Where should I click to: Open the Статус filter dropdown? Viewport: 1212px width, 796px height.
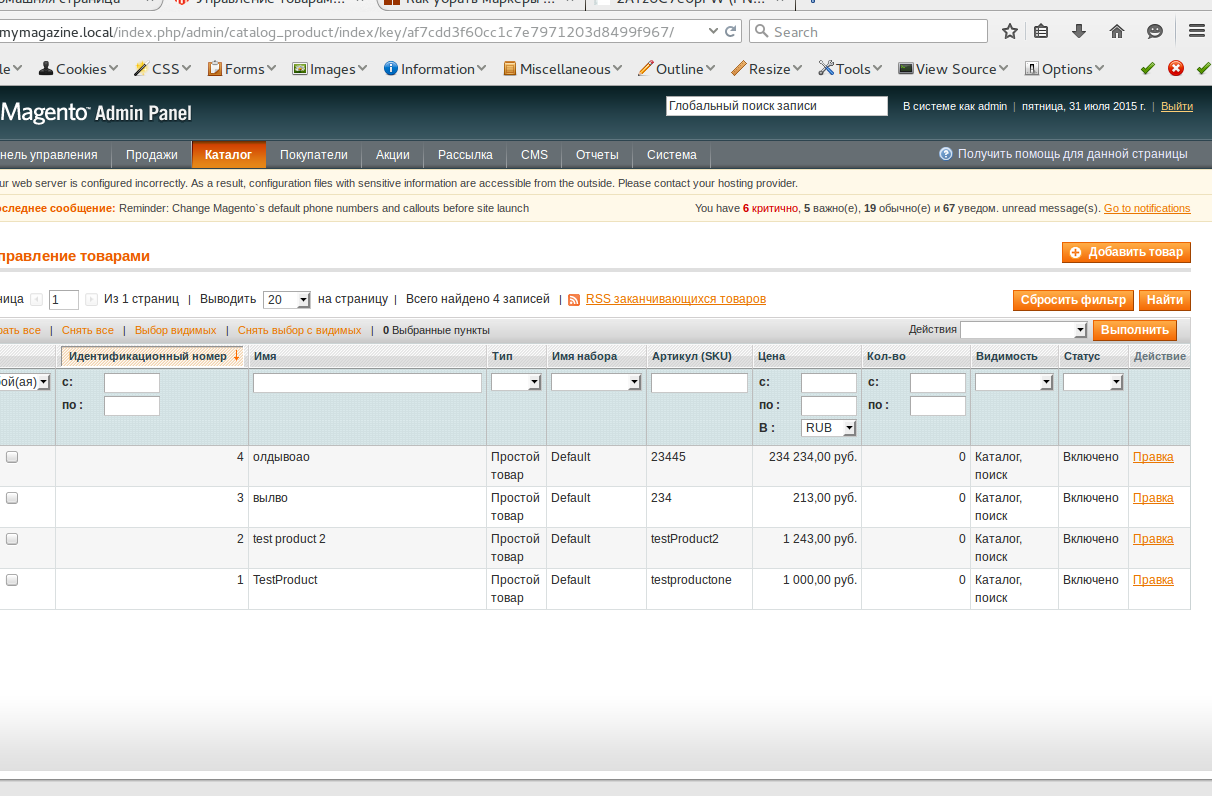click(1093, 382)
